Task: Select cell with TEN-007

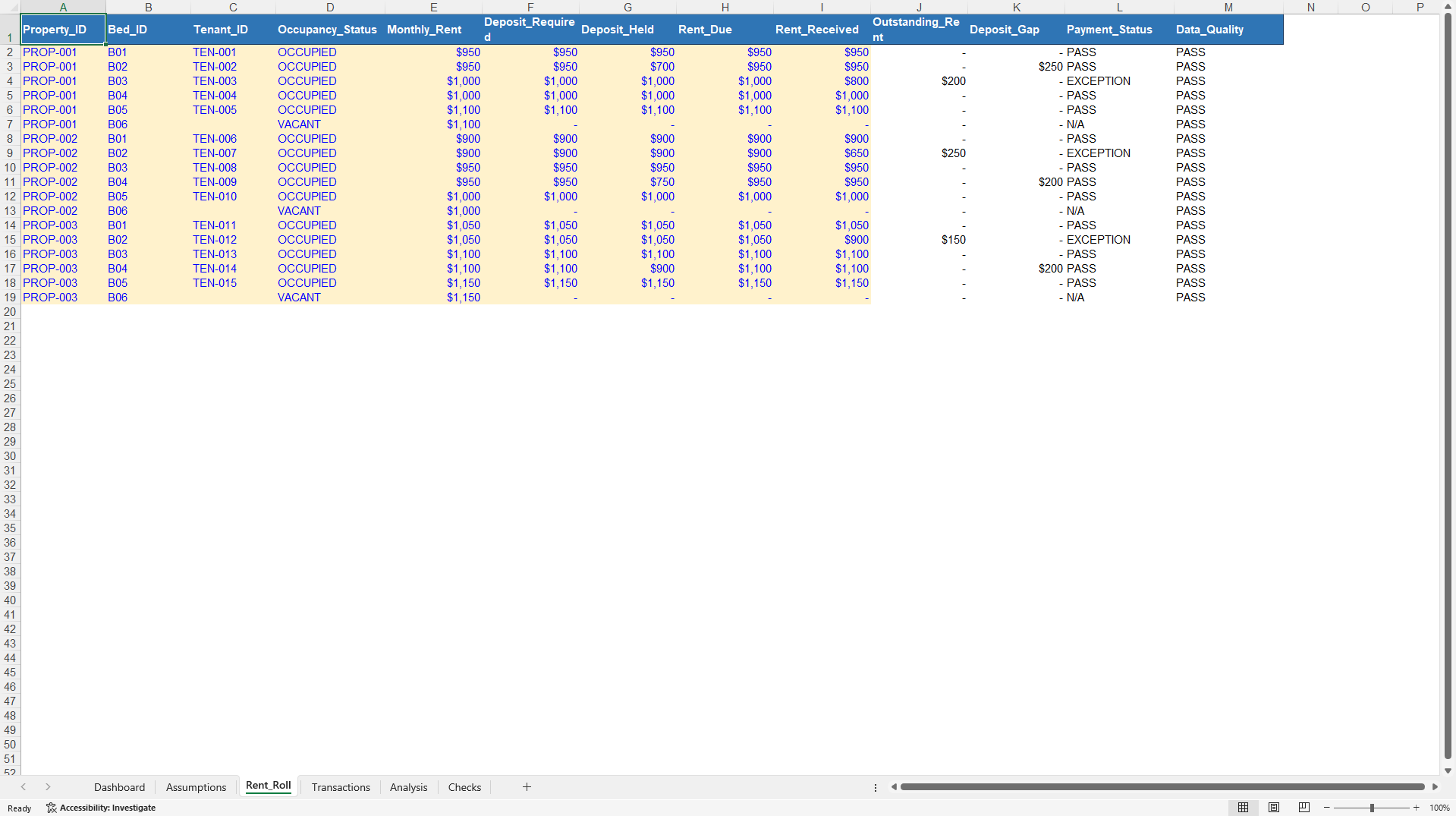Action: [233, 153]
